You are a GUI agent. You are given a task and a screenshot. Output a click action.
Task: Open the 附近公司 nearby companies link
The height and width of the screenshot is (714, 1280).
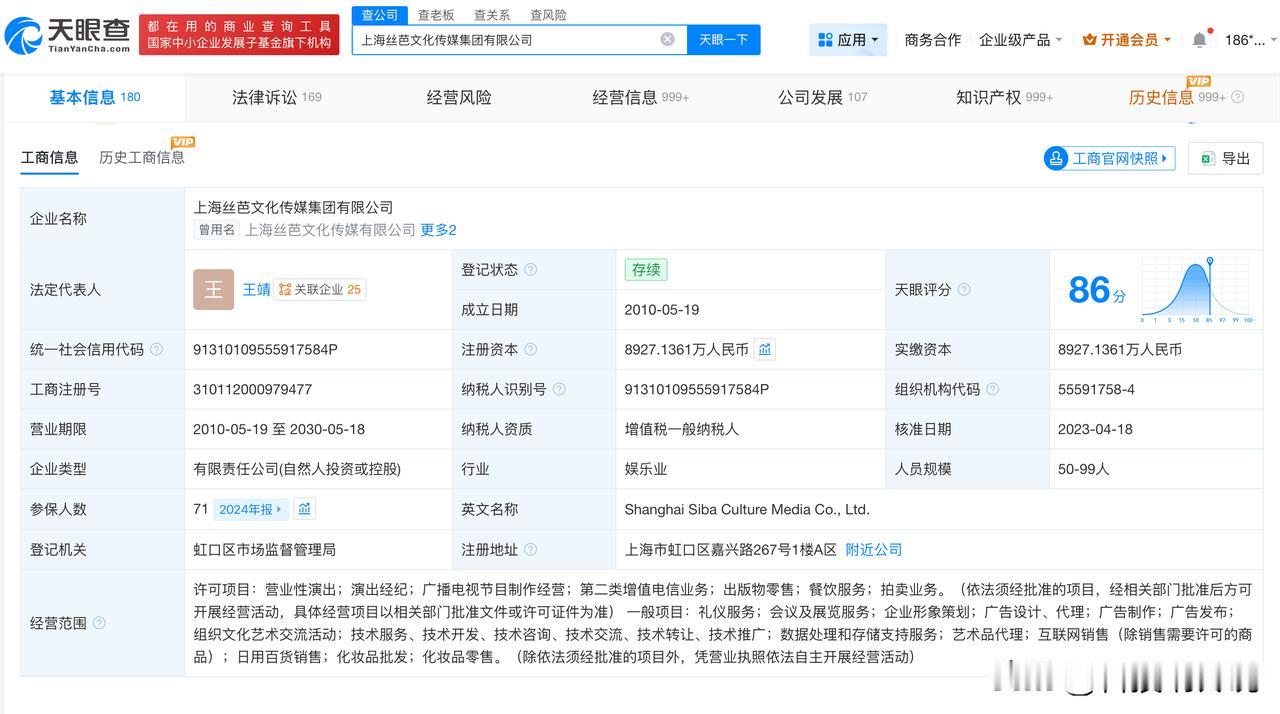(874, 549)
